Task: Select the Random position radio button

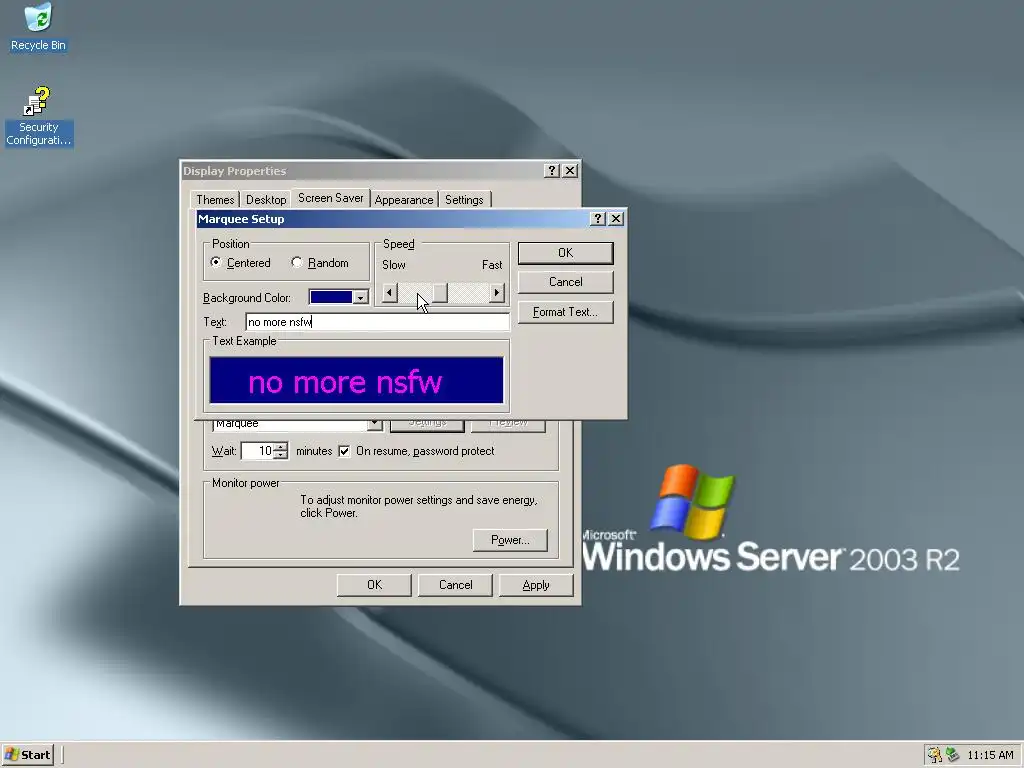Action: coord(296,263)
